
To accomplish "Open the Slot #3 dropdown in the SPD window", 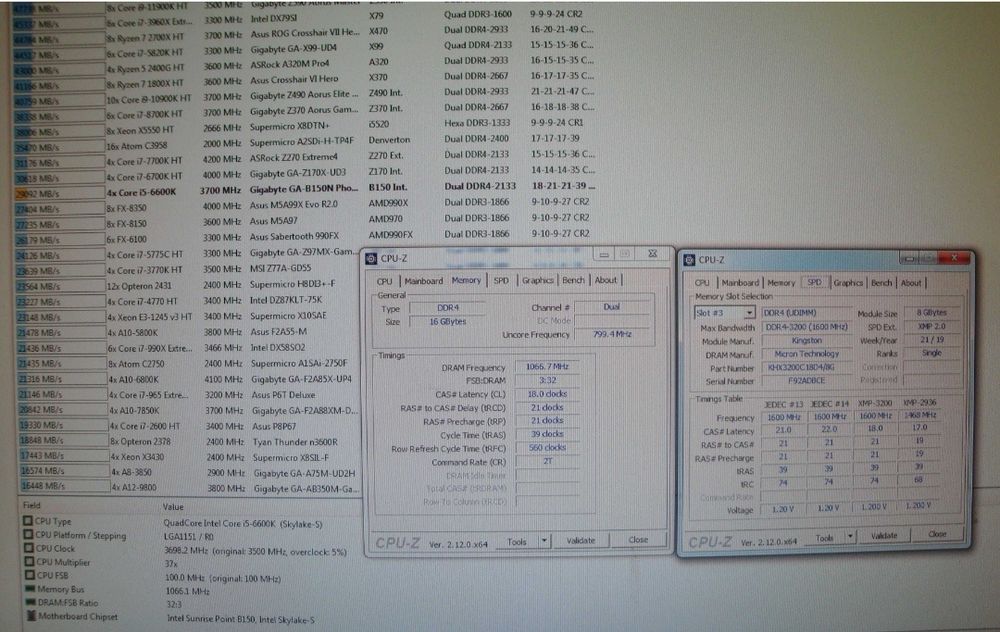I will pos(749,312).
